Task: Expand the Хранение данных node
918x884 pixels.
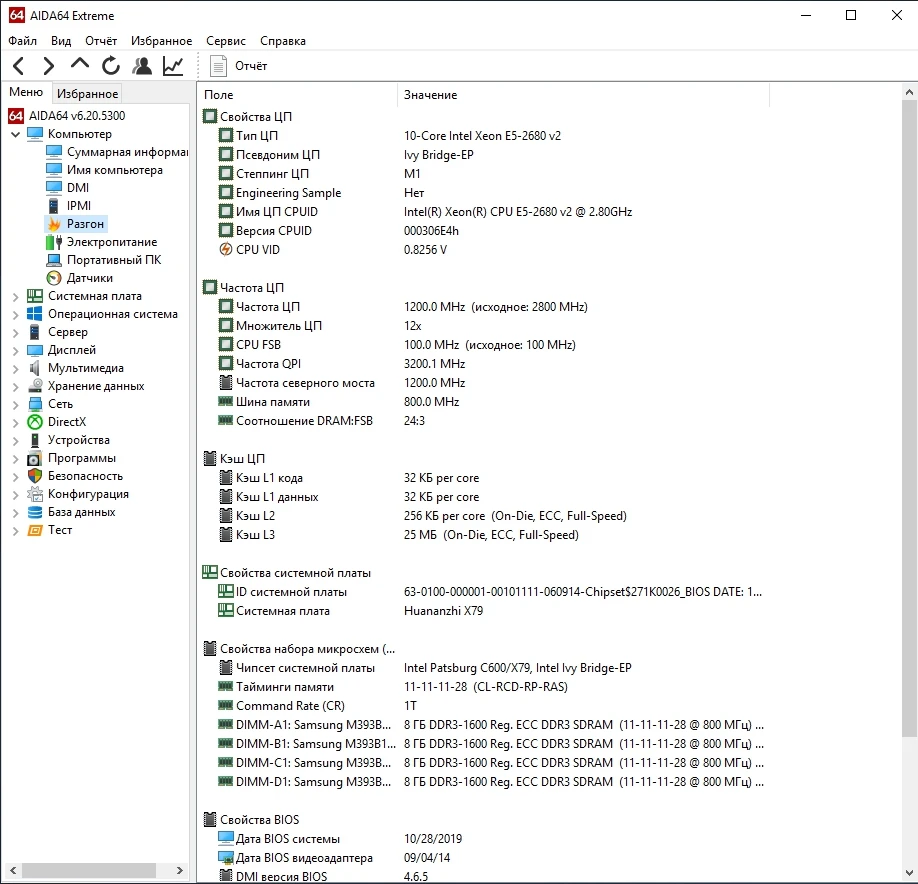Action: click(x=16, y=387)
